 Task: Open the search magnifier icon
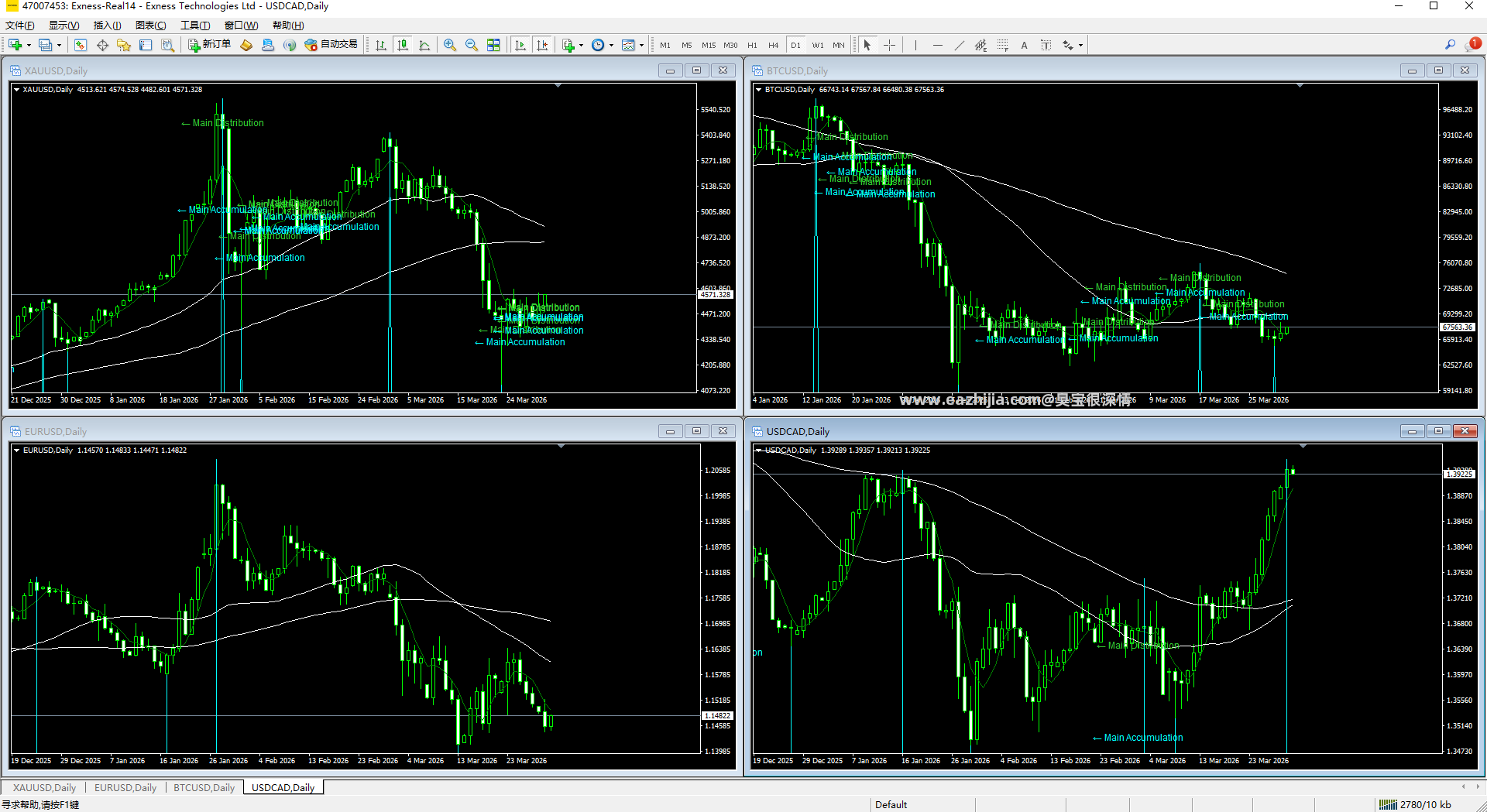(x=1450, y=45)
